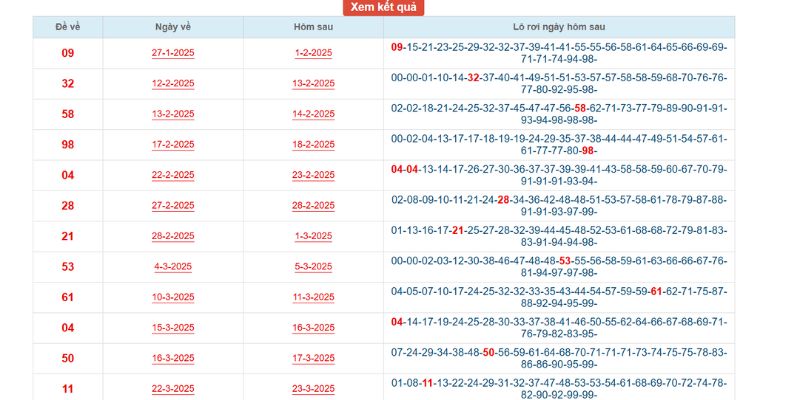Open the 11-3-2025 next-day link

point(312,298)
